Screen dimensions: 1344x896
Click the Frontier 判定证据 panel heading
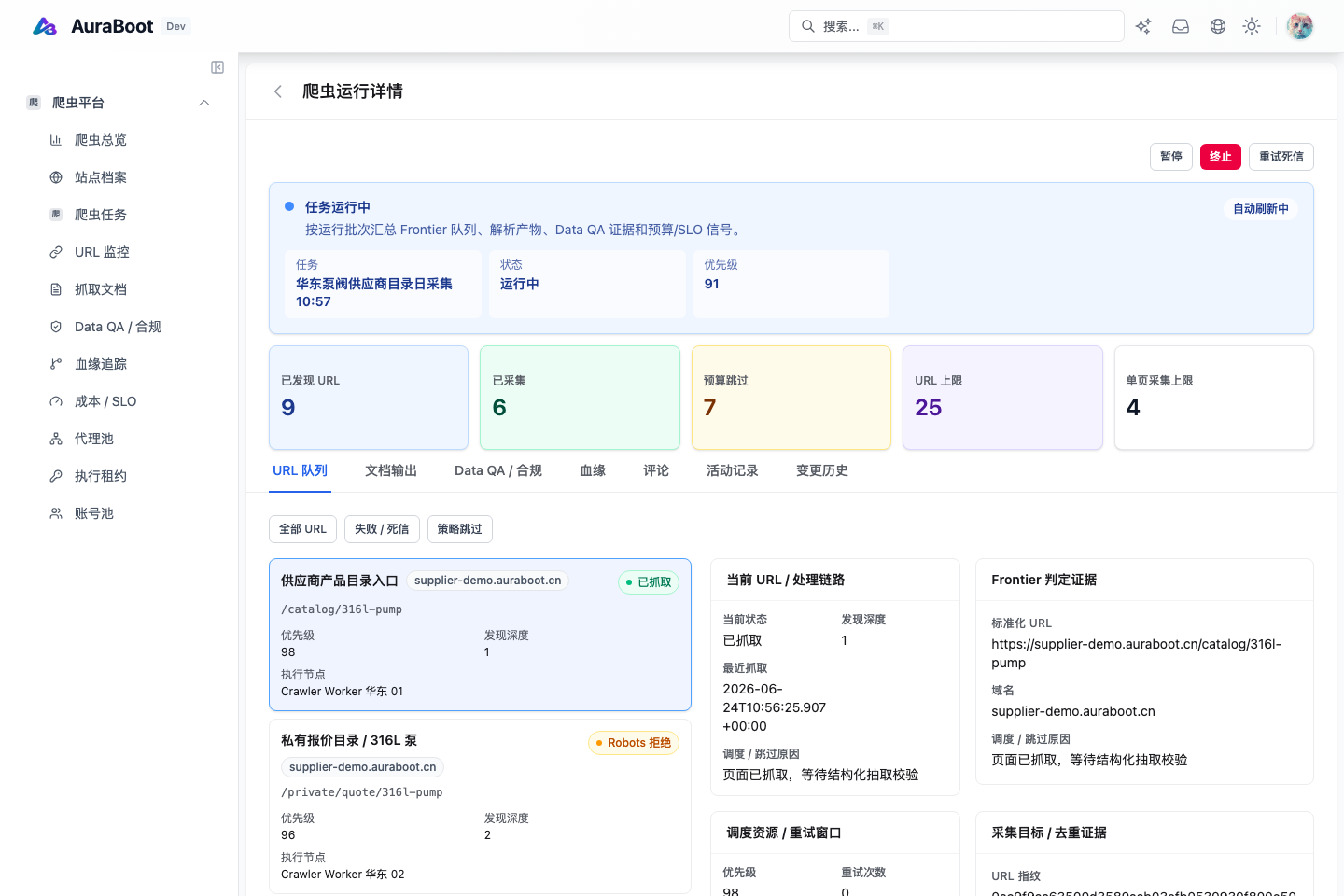[x=1043, y=580]
